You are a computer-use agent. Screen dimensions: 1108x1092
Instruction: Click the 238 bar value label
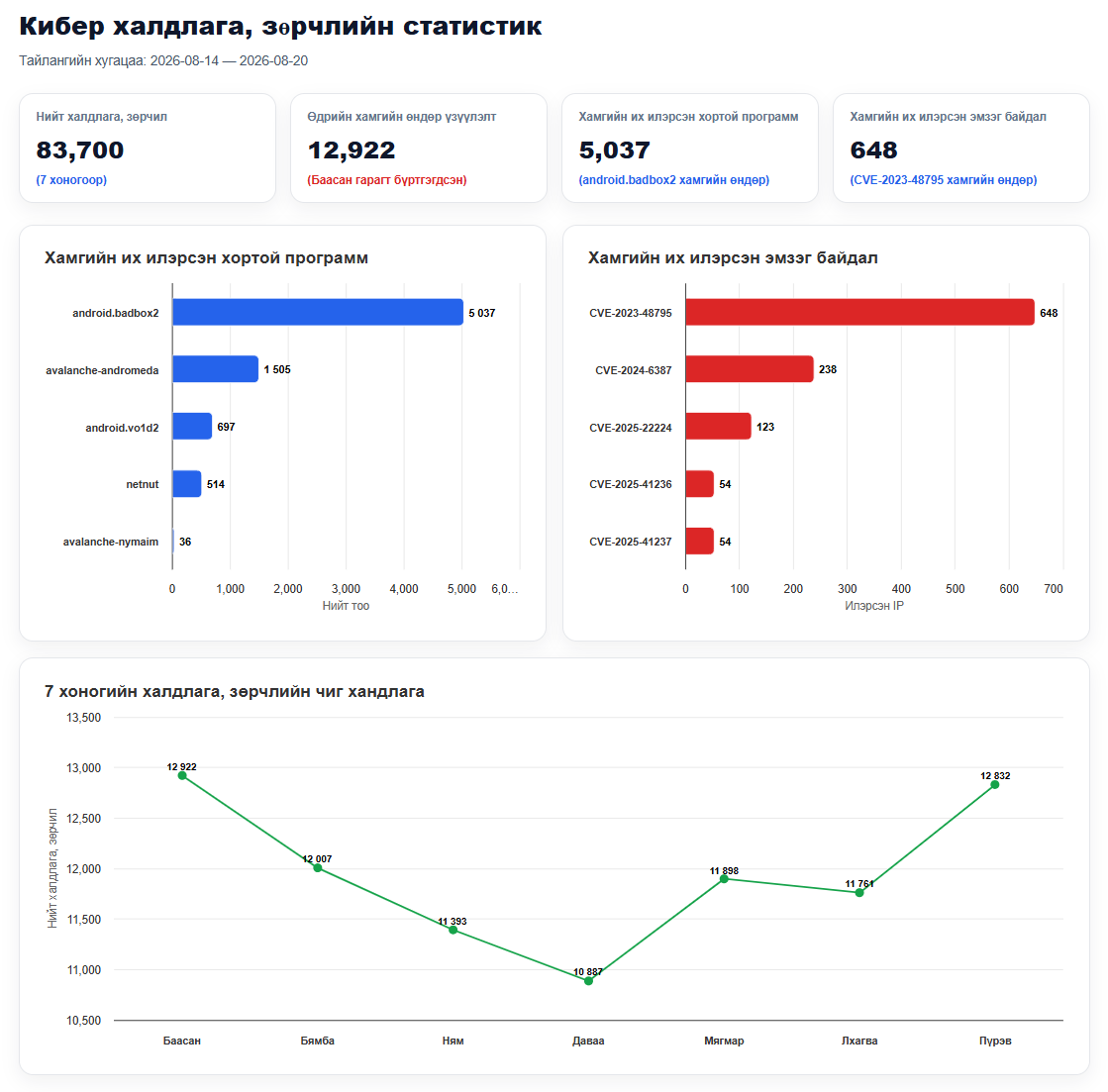[828, 369]
